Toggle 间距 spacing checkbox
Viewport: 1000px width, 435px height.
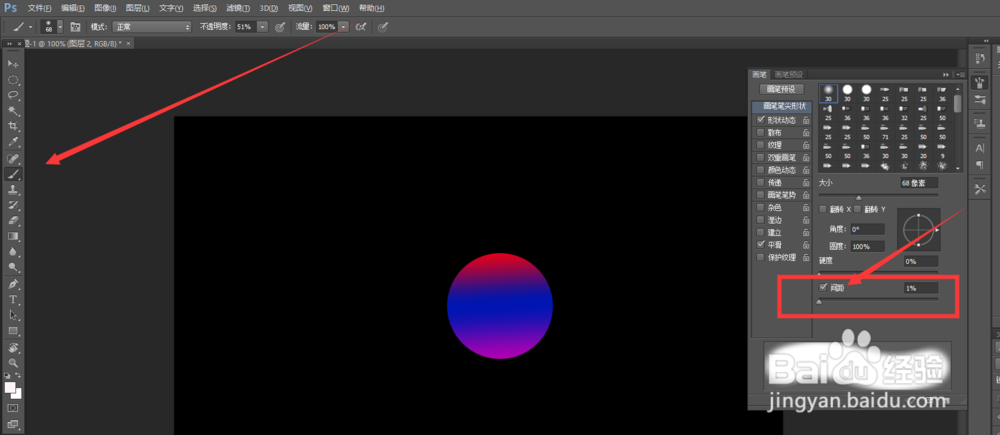823,288
